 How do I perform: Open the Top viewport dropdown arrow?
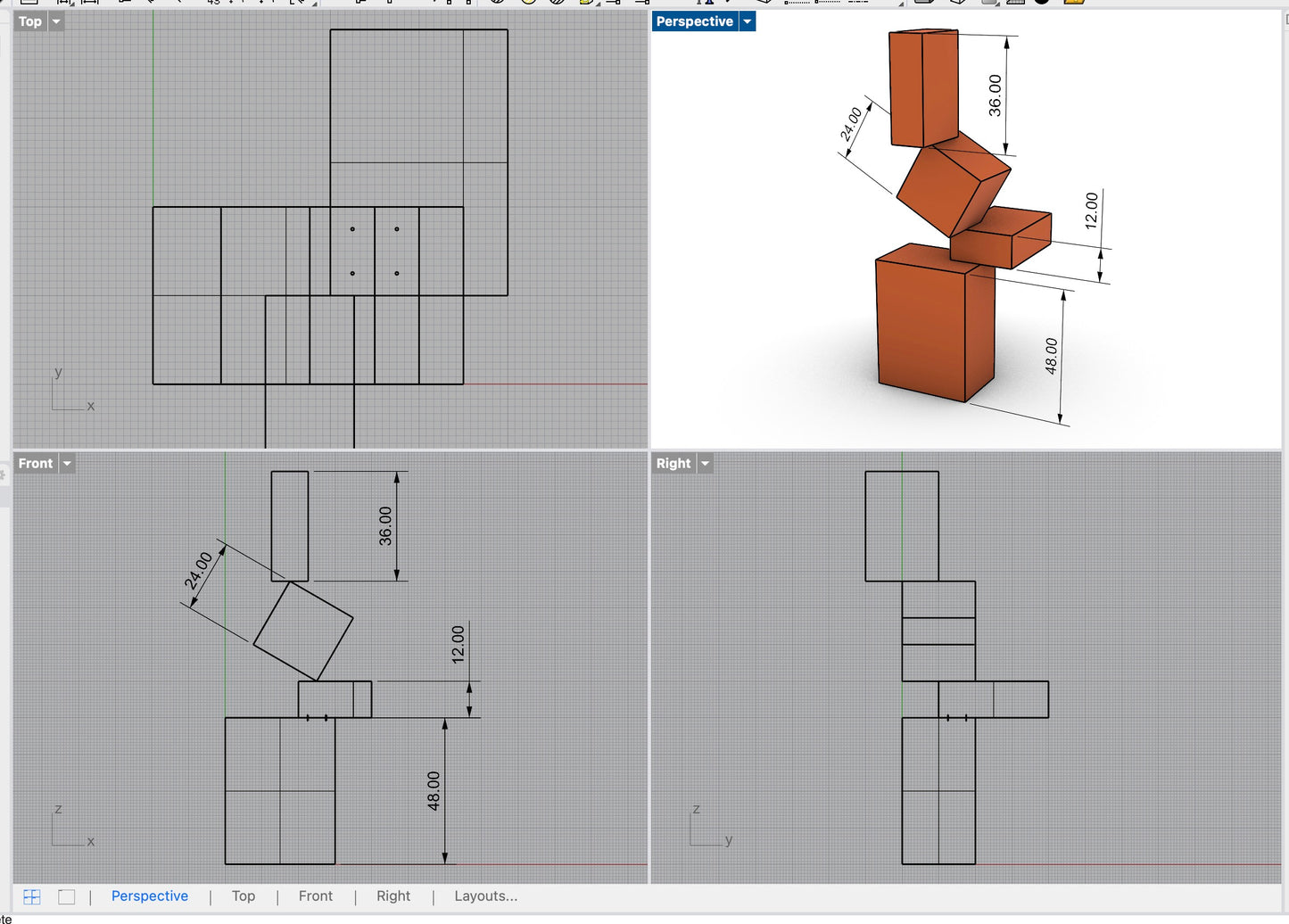click(56, 21)
